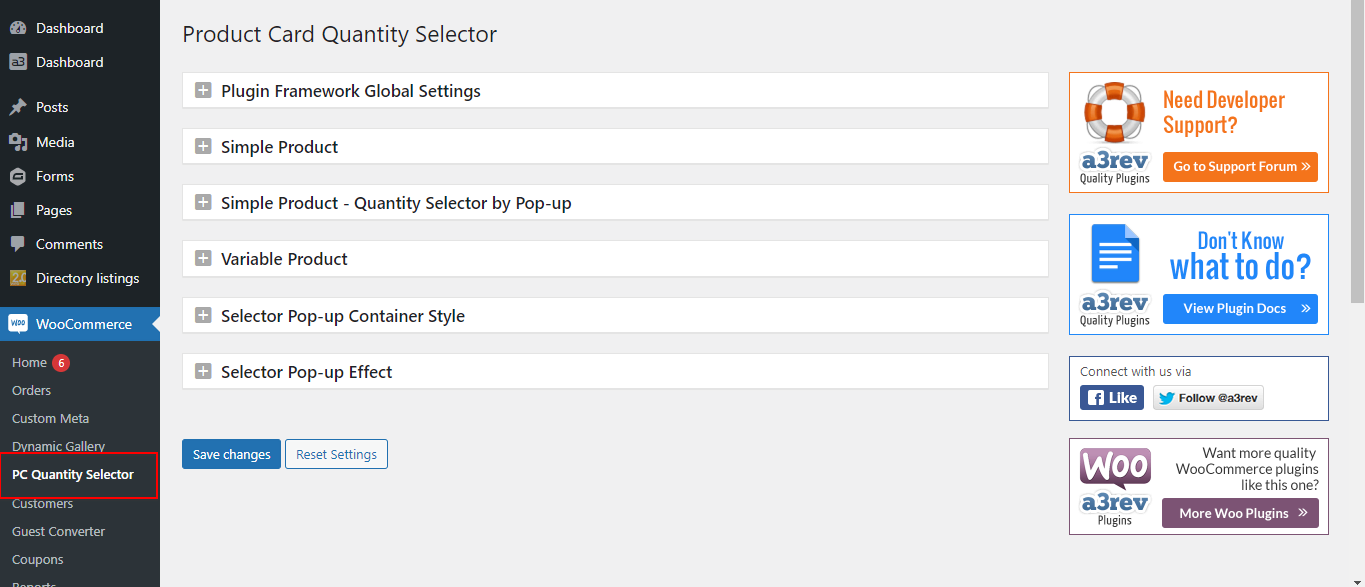Viewport: 1365px width, 587px height.
Task: Click the WooCommerce logo icon
Action: pos(18,324)
